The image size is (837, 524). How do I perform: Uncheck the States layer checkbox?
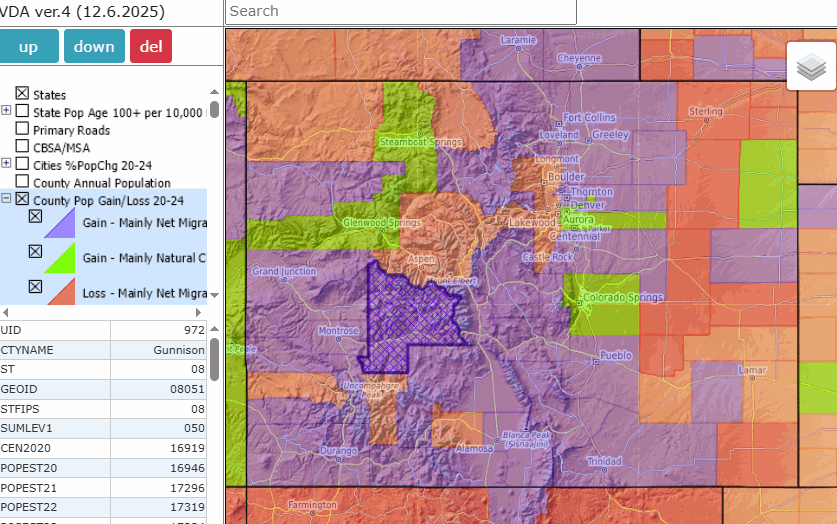tap(22, 94)
